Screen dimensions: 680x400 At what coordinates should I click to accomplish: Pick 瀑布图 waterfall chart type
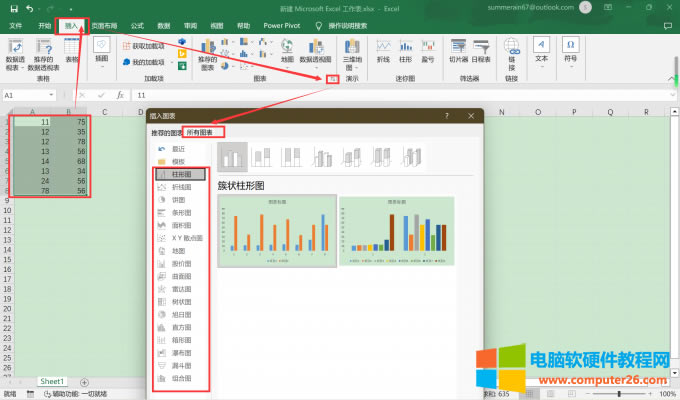coord(178,353)
